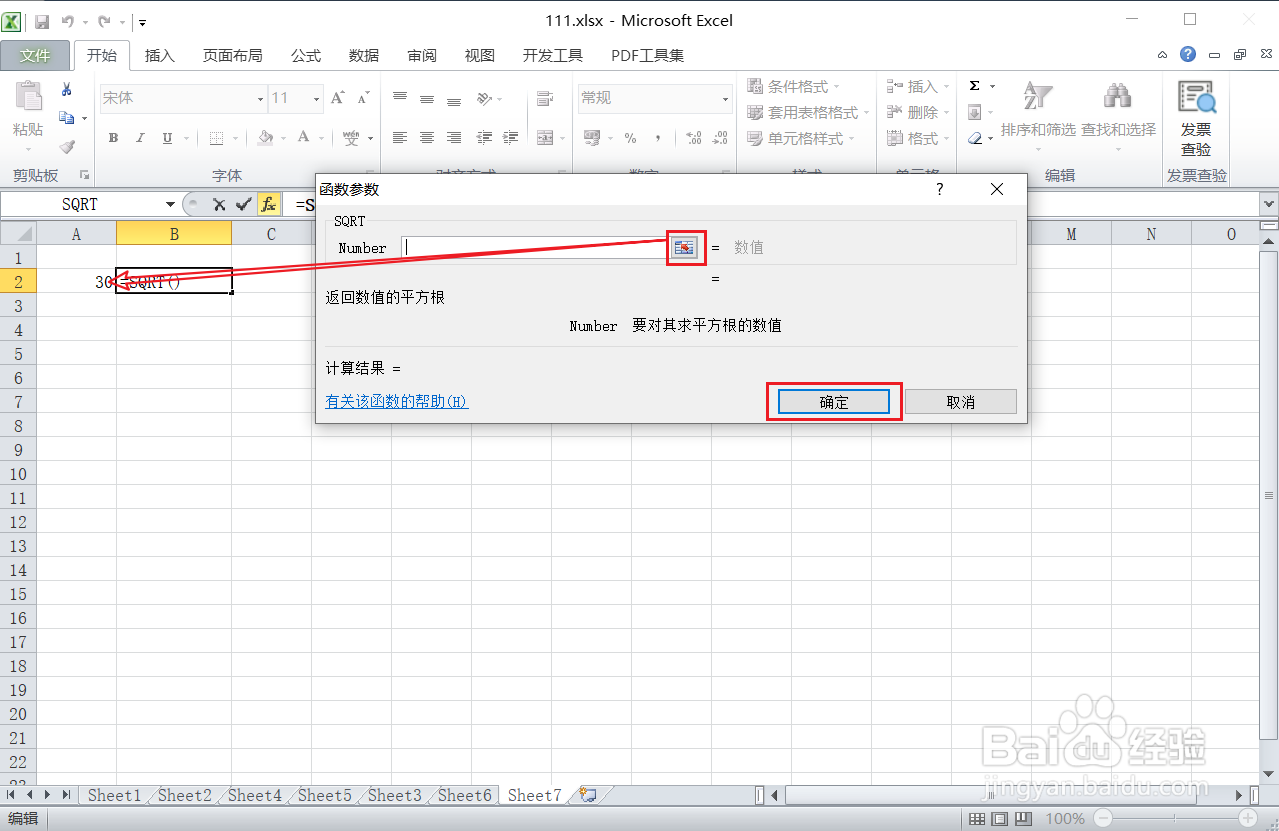Open the font size 11 dropdown
The width and height of the screenshot is (1279, 831).
317,98
